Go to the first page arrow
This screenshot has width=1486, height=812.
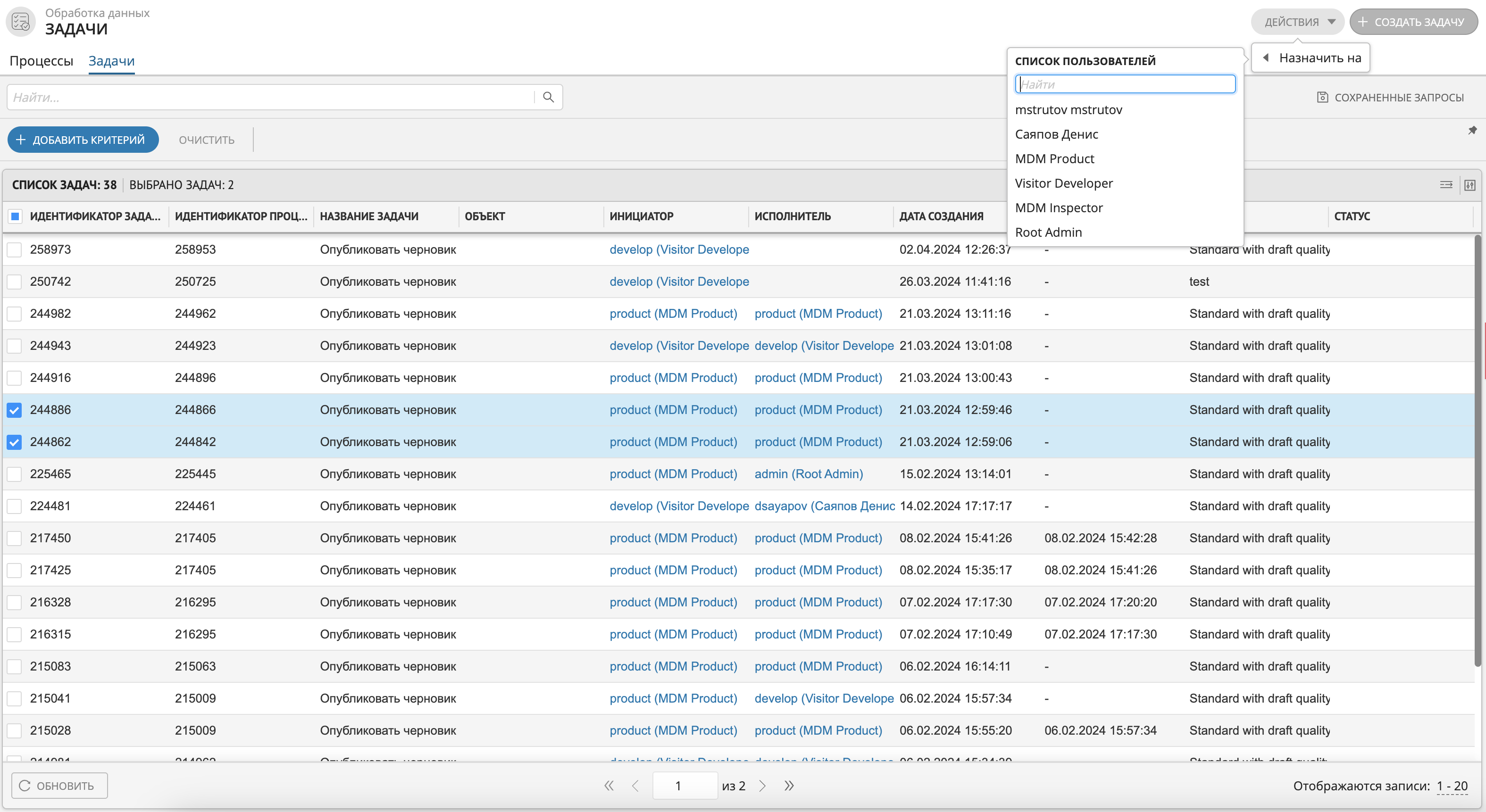(x=609, y=786)
